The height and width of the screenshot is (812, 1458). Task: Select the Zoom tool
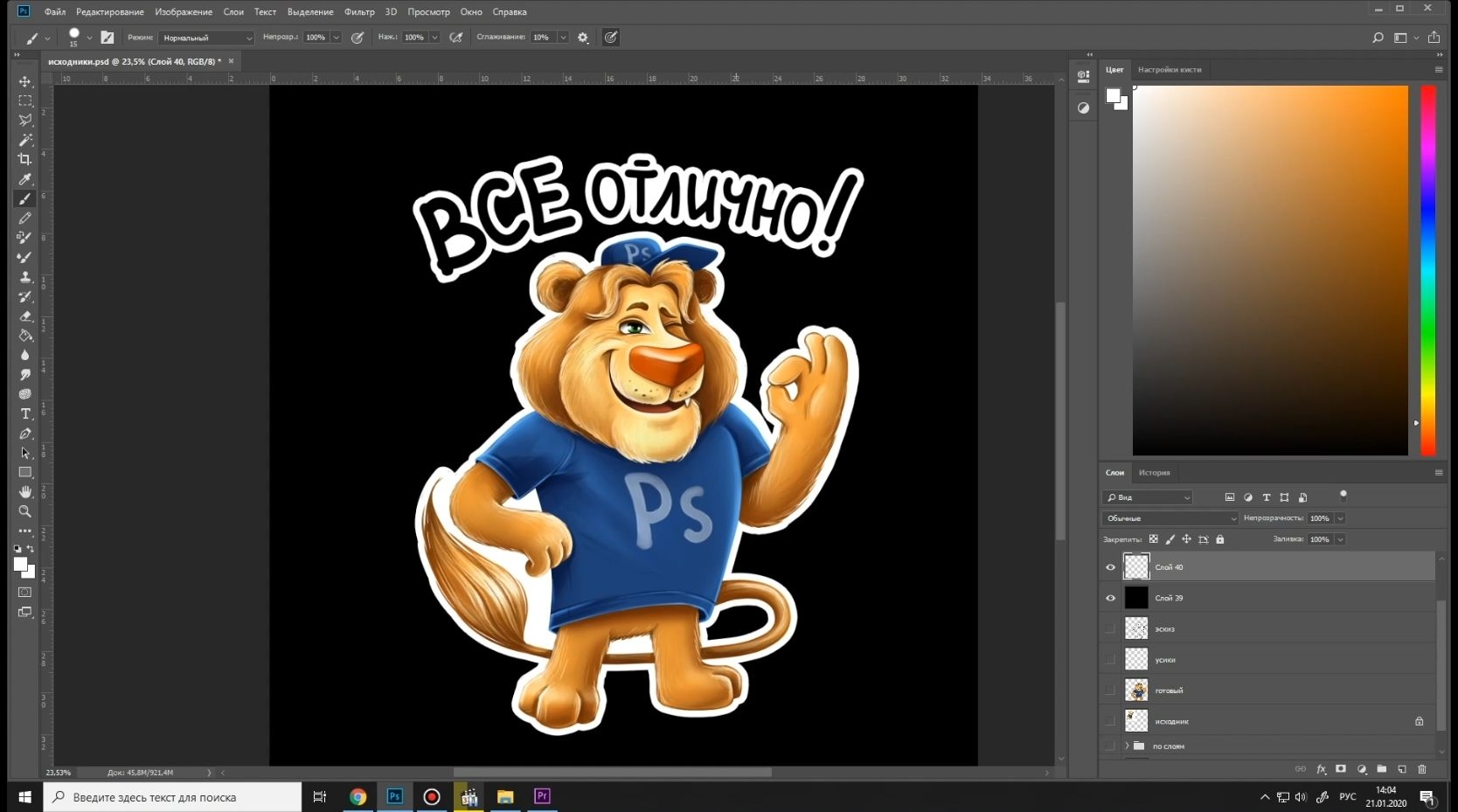(24, 511)
